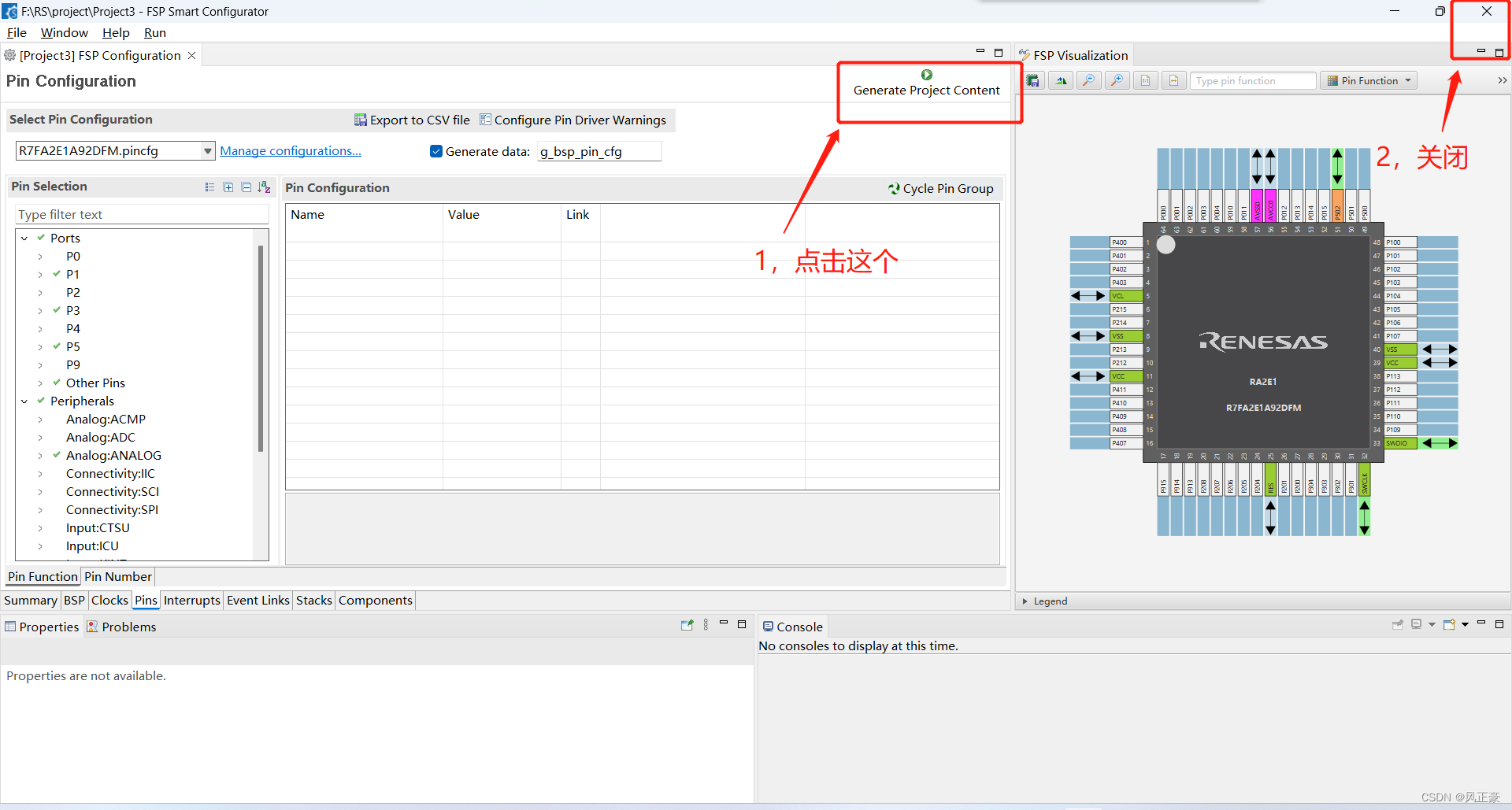Minimize the FSP Configuration editor pane
Viewport: 1512px width, 810px height.
tap(980, 52)
